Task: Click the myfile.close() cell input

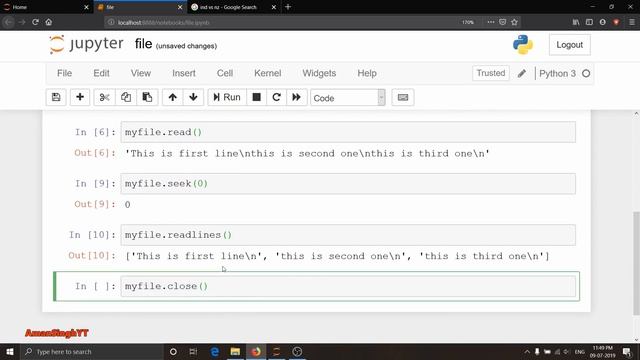Action: coord(348,286)
